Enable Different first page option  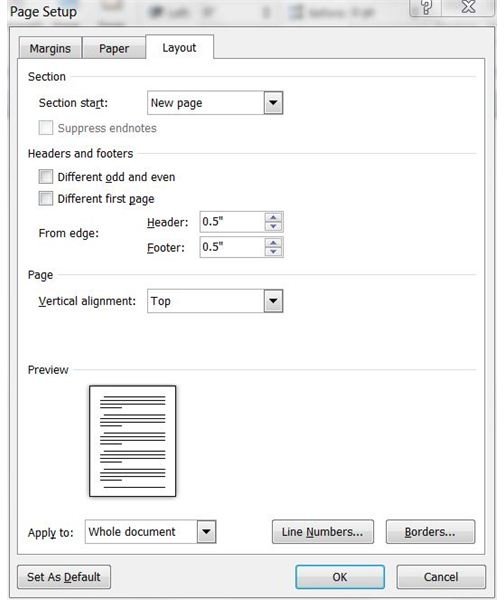46,199
